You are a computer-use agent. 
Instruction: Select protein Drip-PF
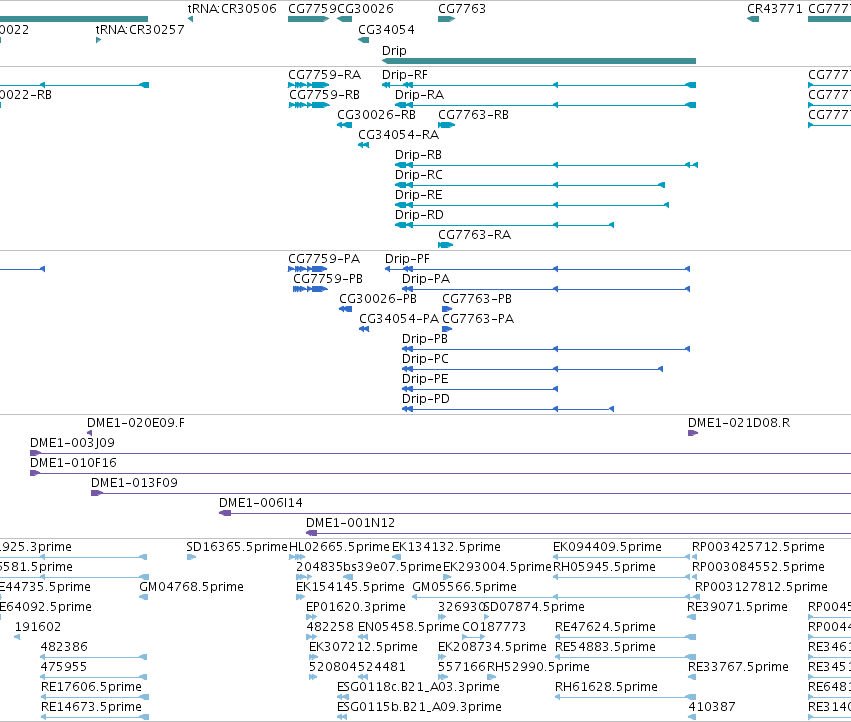(537, 269)
